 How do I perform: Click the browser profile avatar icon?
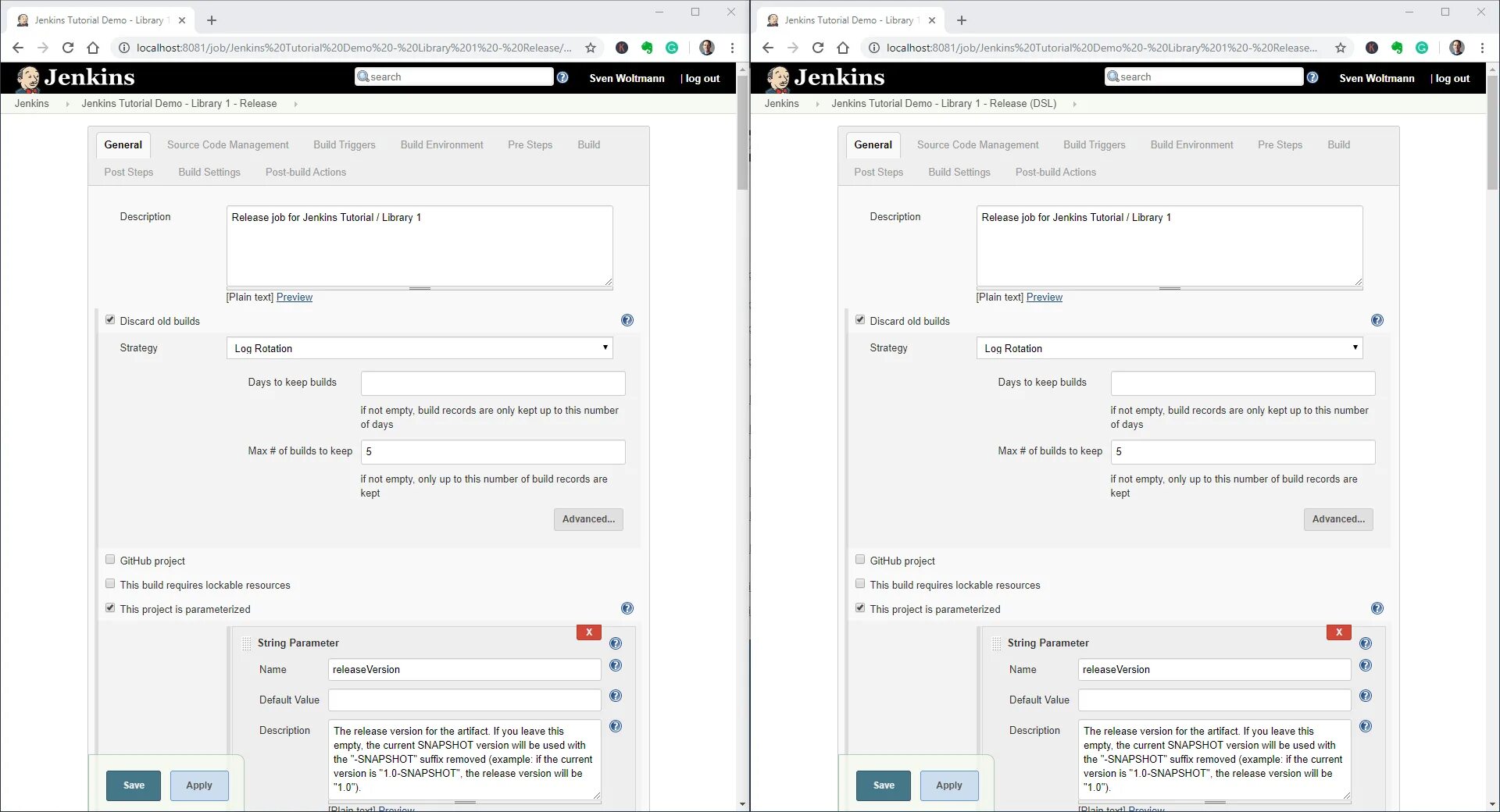coord(707,48)
